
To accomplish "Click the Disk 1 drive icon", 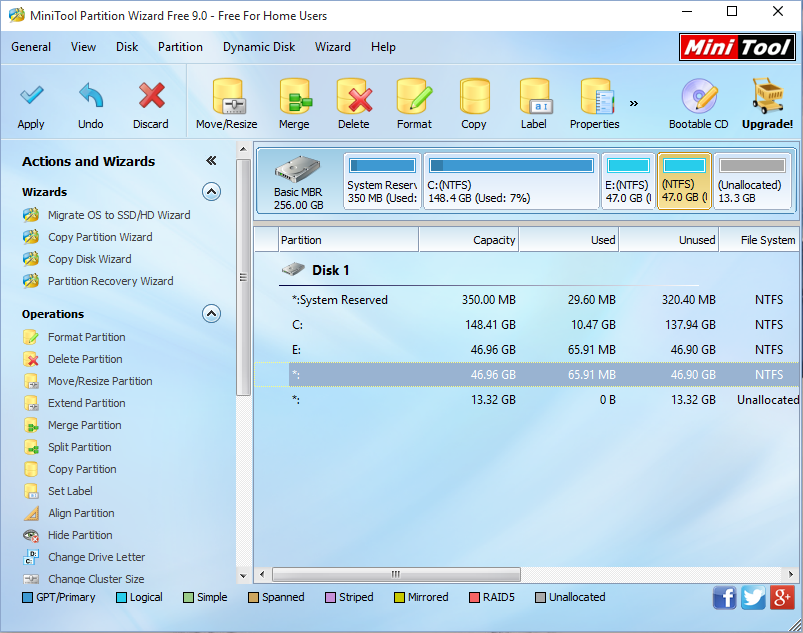I will coord(293,269).
